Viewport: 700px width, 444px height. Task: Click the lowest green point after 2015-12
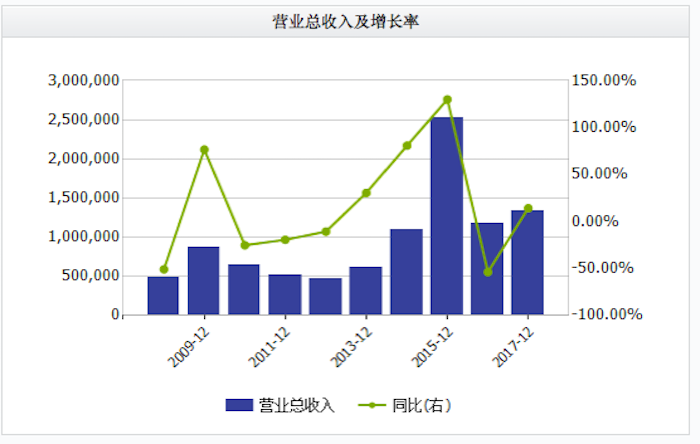coord(488,272)
